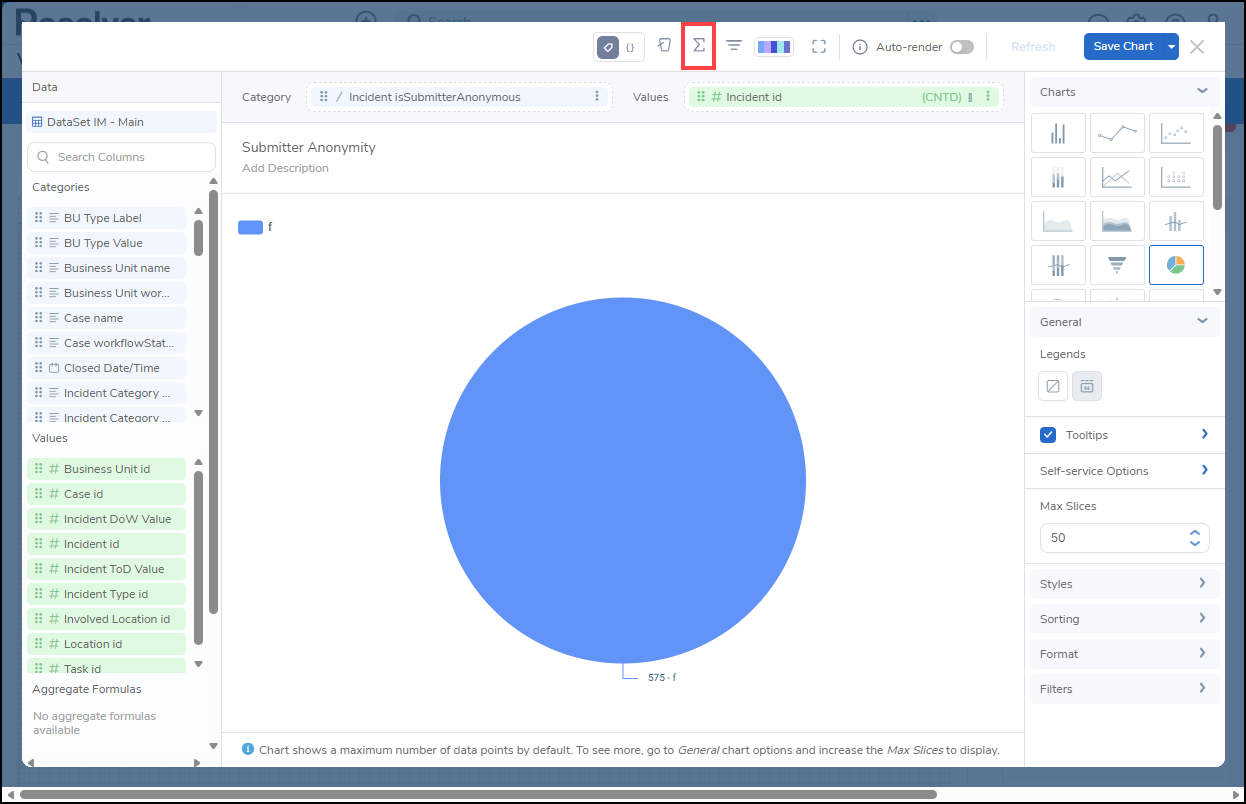The height and width of the screenshot is (804, 1246).
Task: Enable the legend display button under Legends
Action: (1087, 386)
